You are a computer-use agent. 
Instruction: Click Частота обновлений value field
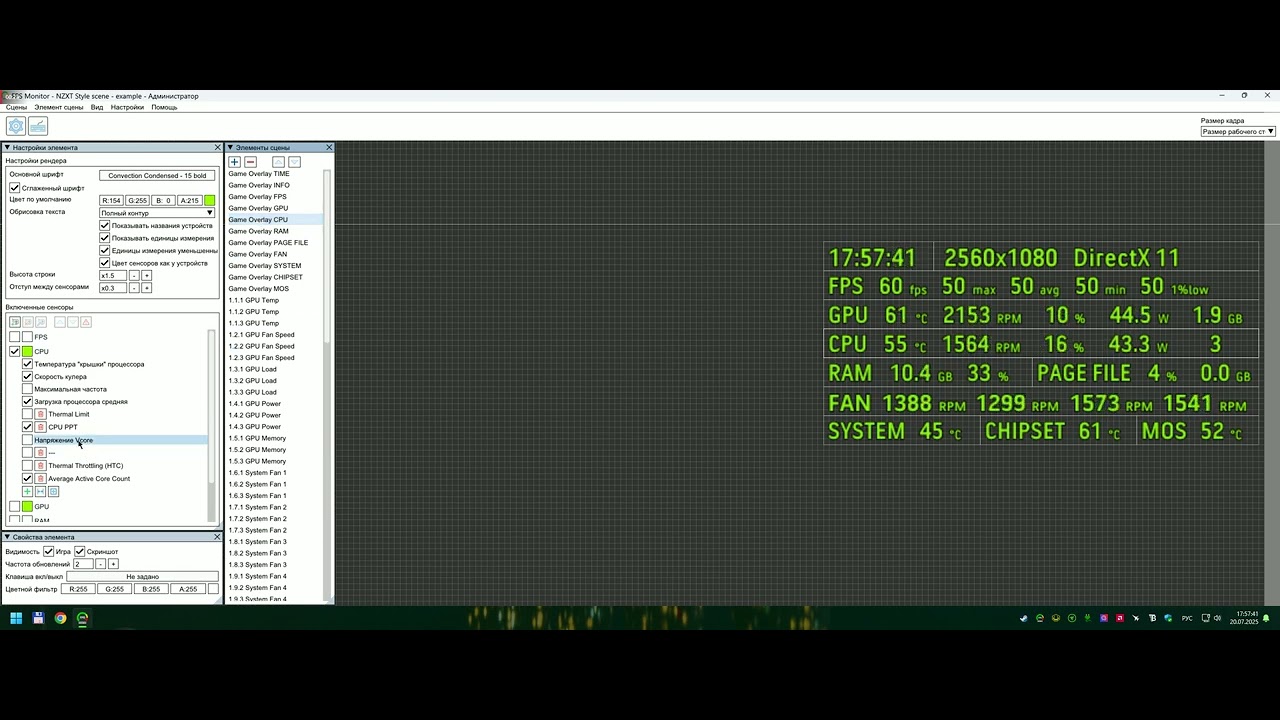pyautogui.click(x=83, y=564)
